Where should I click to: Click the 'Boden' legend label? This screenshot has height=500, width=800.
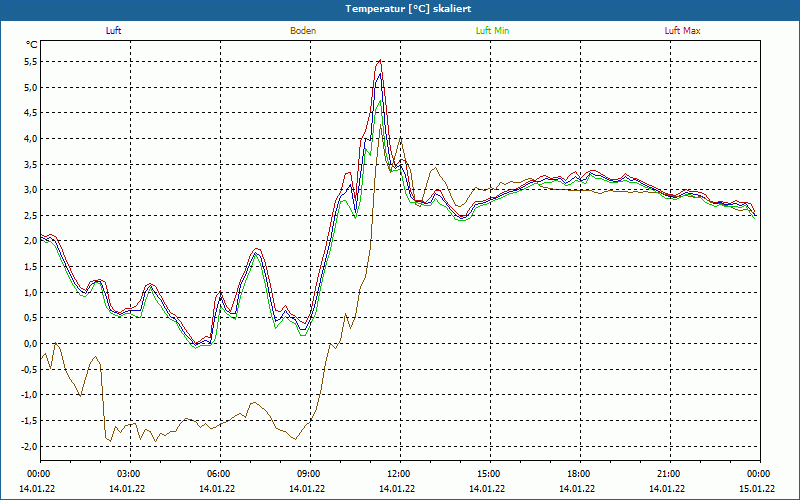coord(303,31)
